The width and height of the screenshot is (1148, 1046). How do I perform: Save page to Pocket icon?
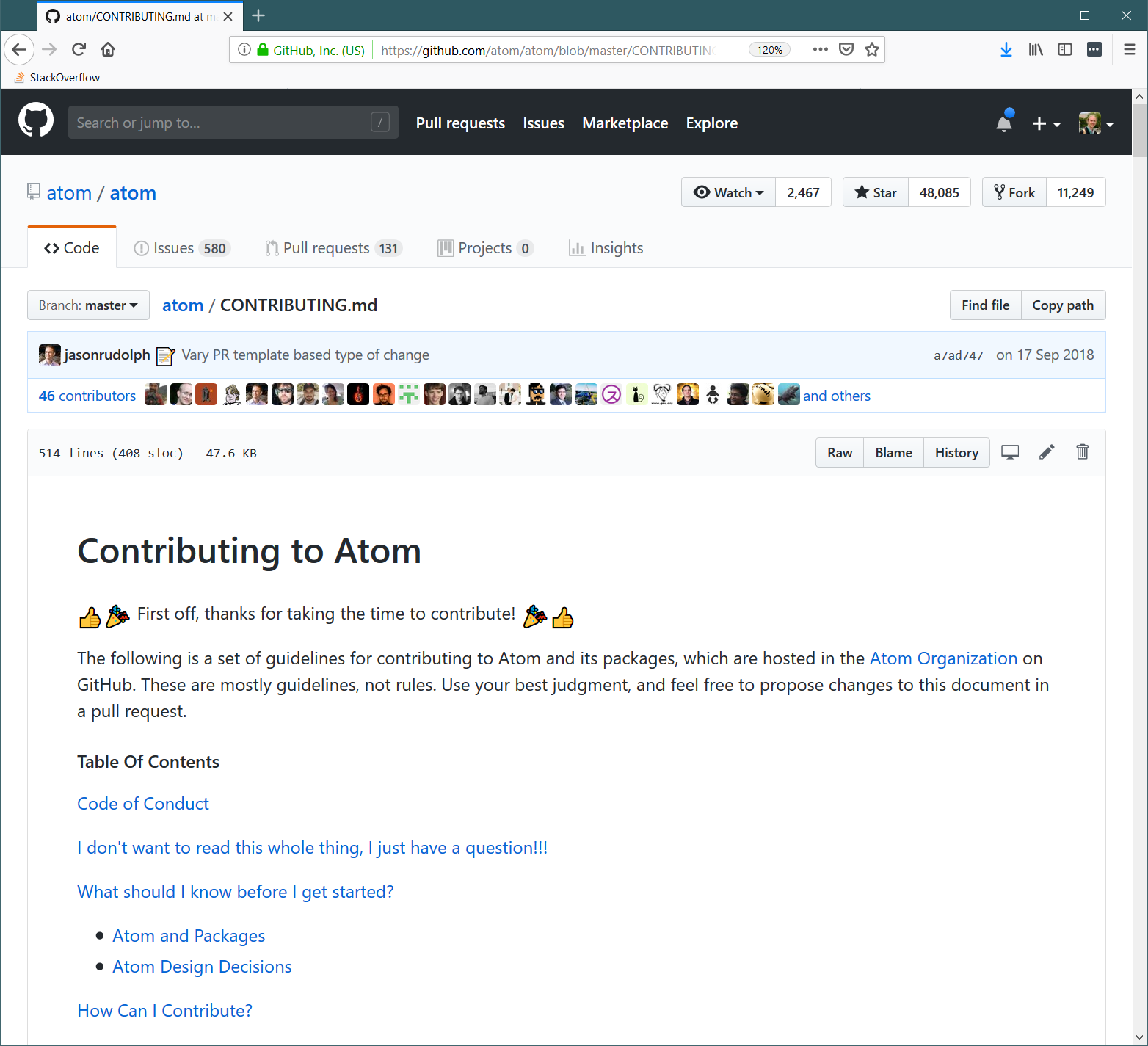click(x=846, y=49)
